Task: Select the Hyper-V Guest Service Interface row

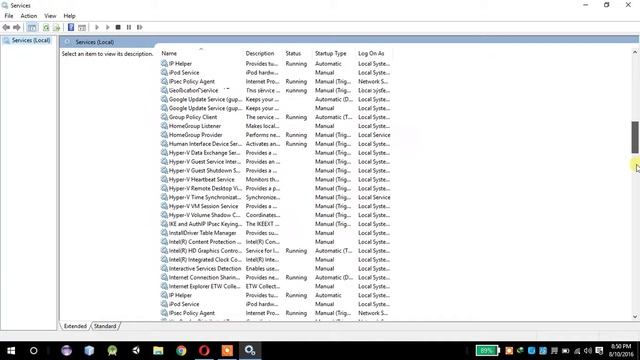Action: (276, 162)
